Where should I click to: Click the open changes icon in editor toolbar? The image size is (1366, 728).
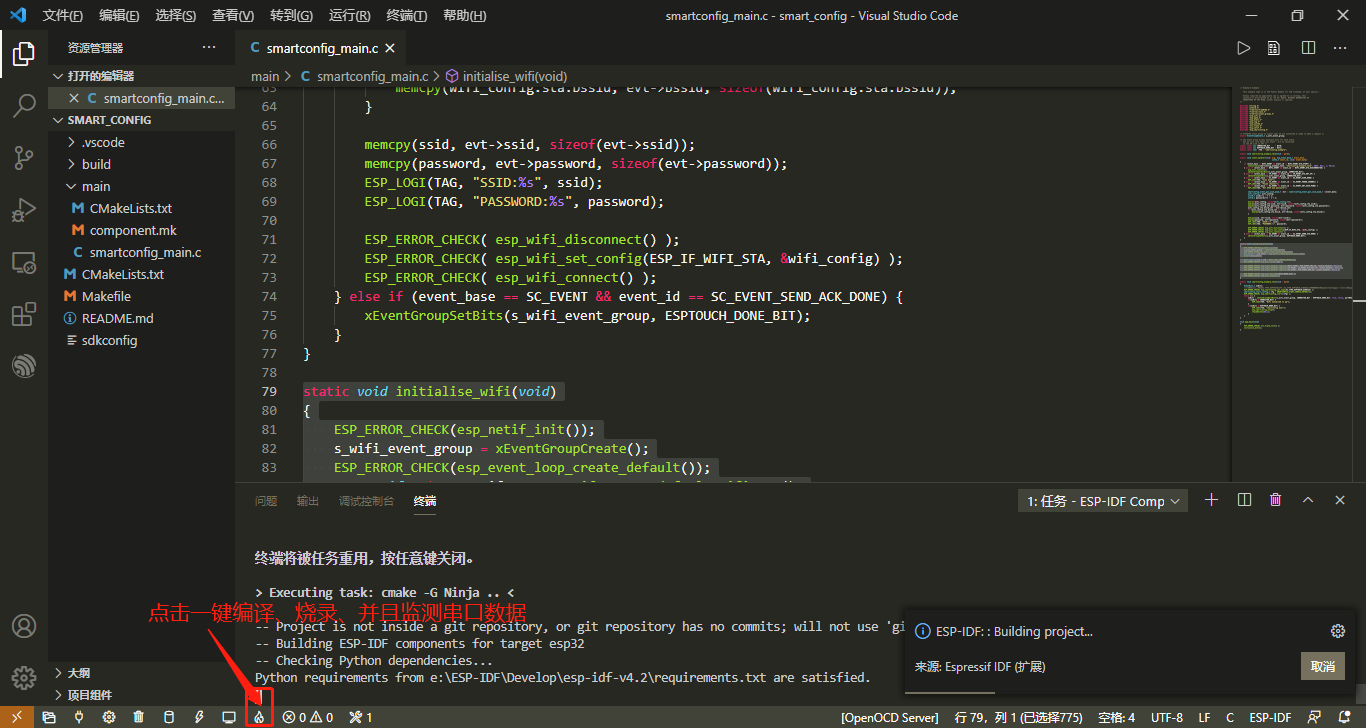point(1274,48)
